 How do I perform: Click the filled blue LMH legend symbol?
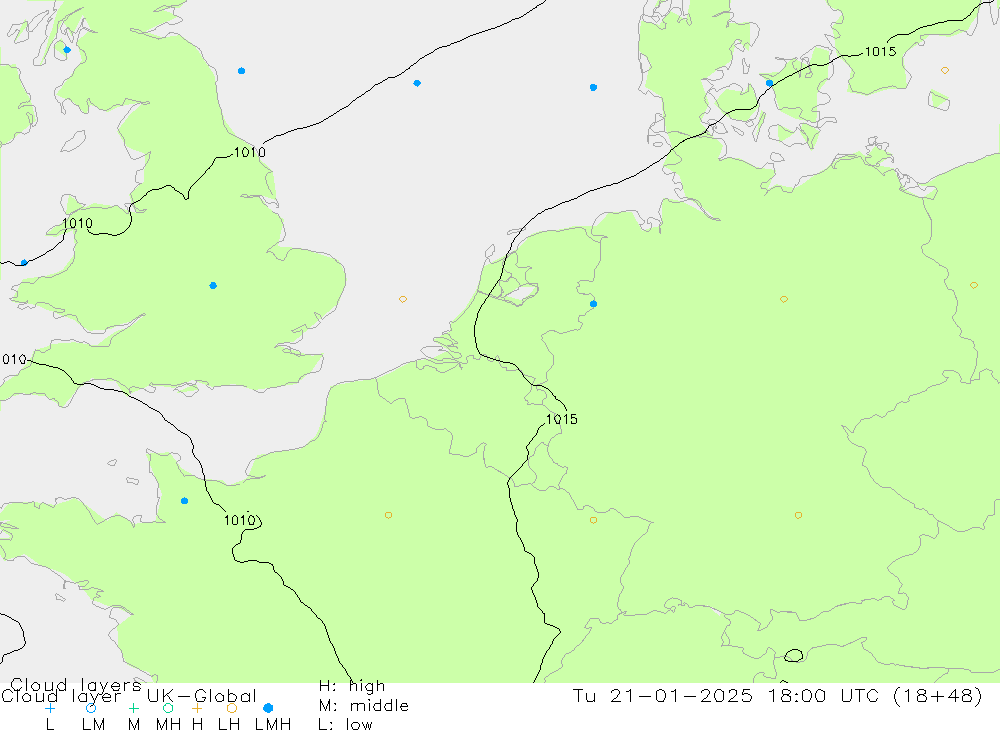coord(268,708)
